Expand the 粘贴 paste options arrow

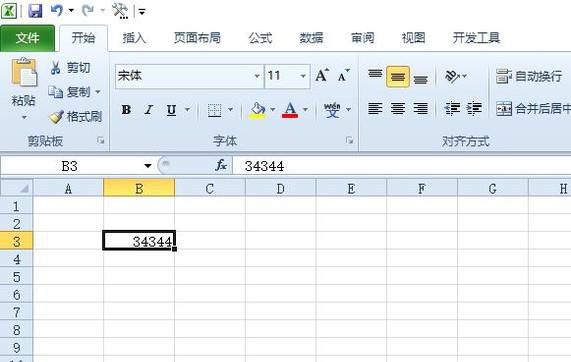pos(24,118)
